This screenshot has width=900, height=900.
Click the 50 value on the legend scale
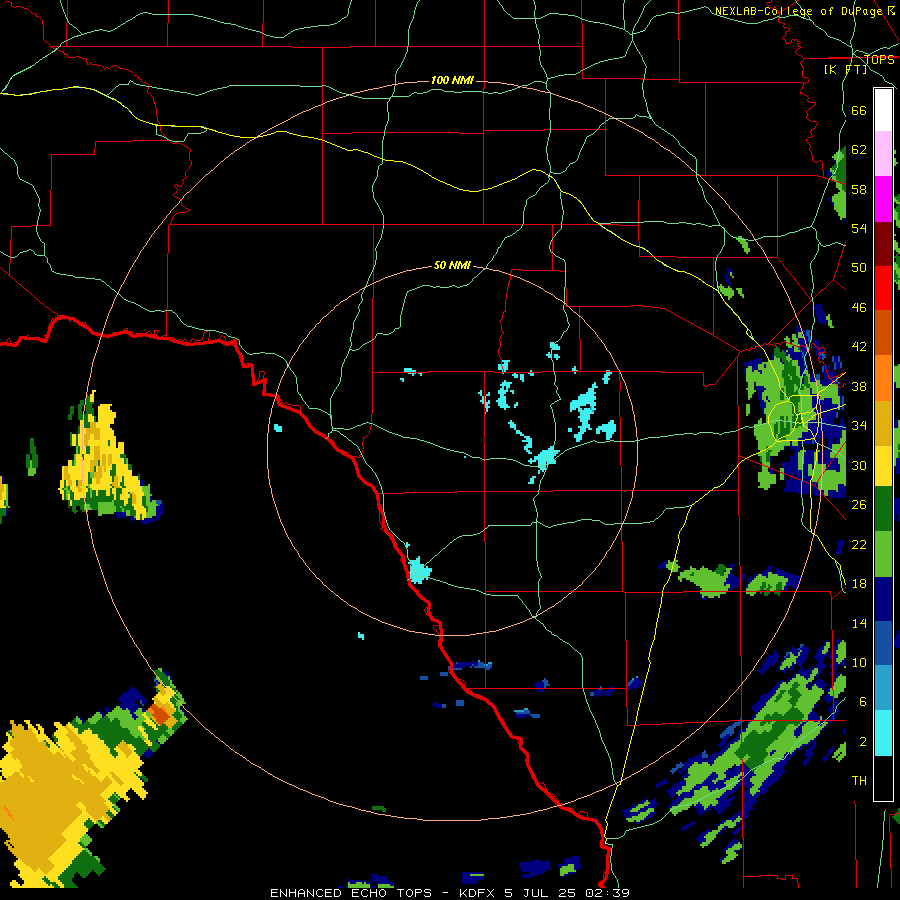(x=859, y=268)
